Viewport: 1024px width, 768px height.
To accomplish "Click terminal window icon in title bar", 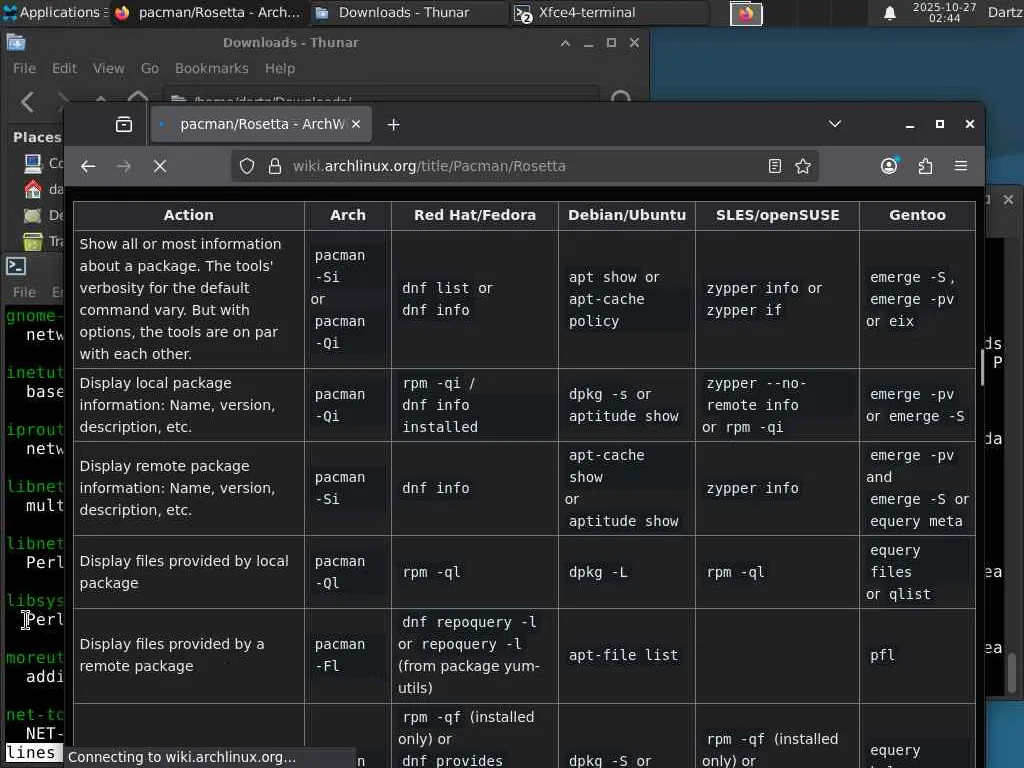I will (x=16, y=266).
